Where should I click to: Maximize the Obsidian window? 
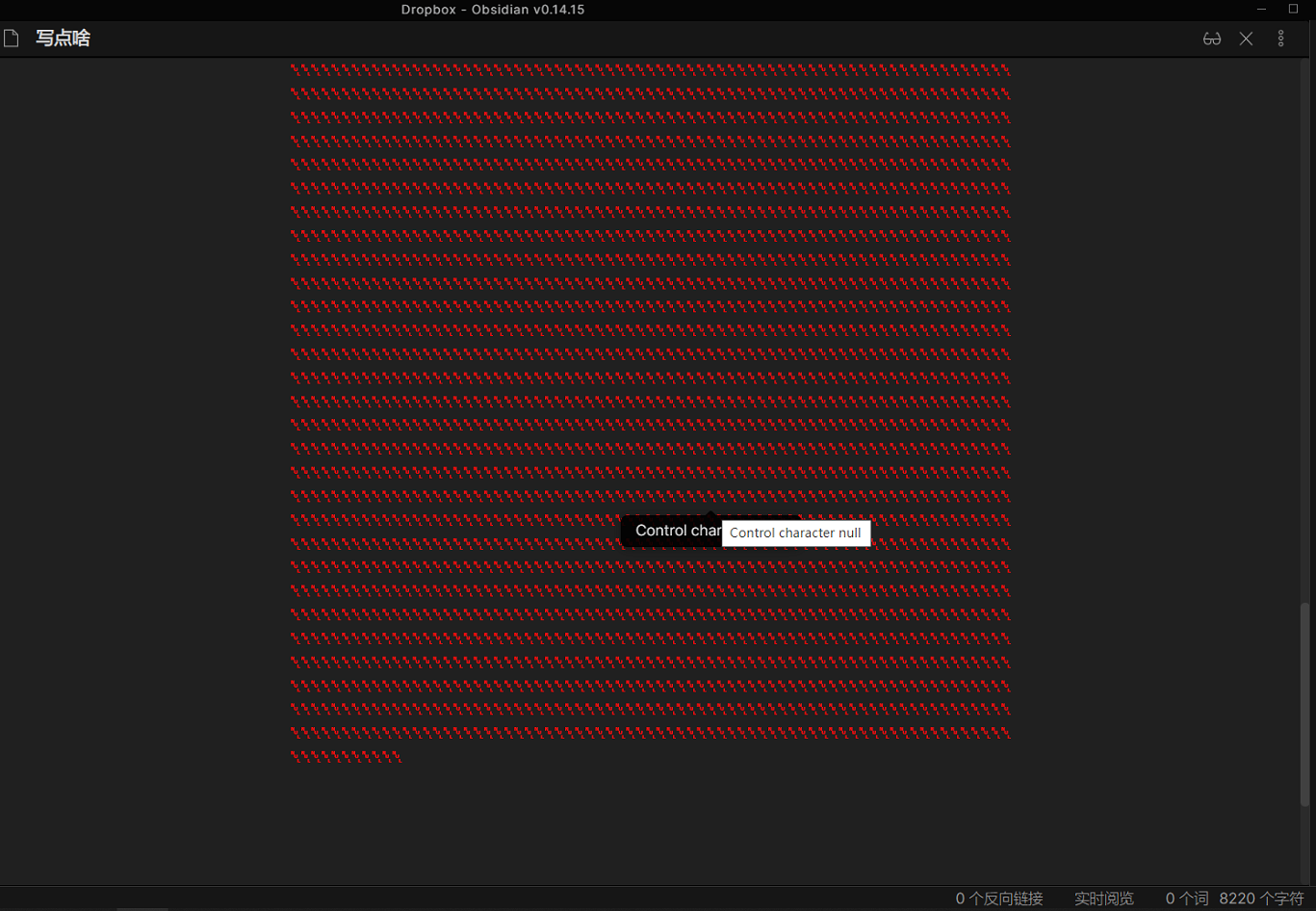(1293, 10)
